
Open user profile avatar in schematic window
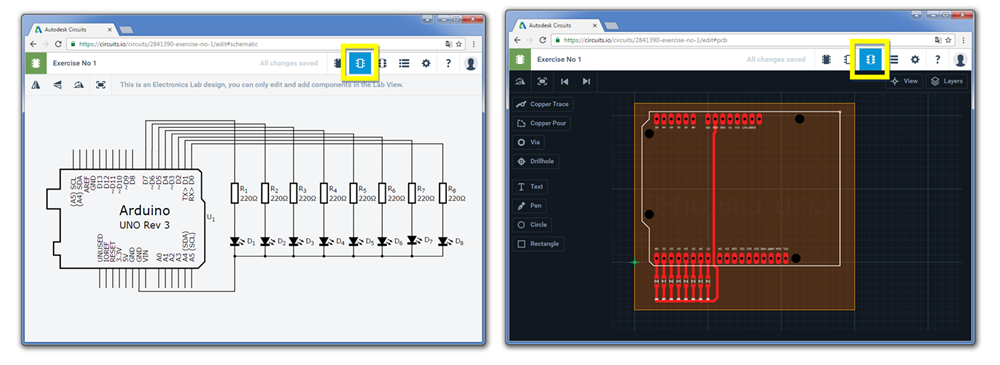[471, 63]
